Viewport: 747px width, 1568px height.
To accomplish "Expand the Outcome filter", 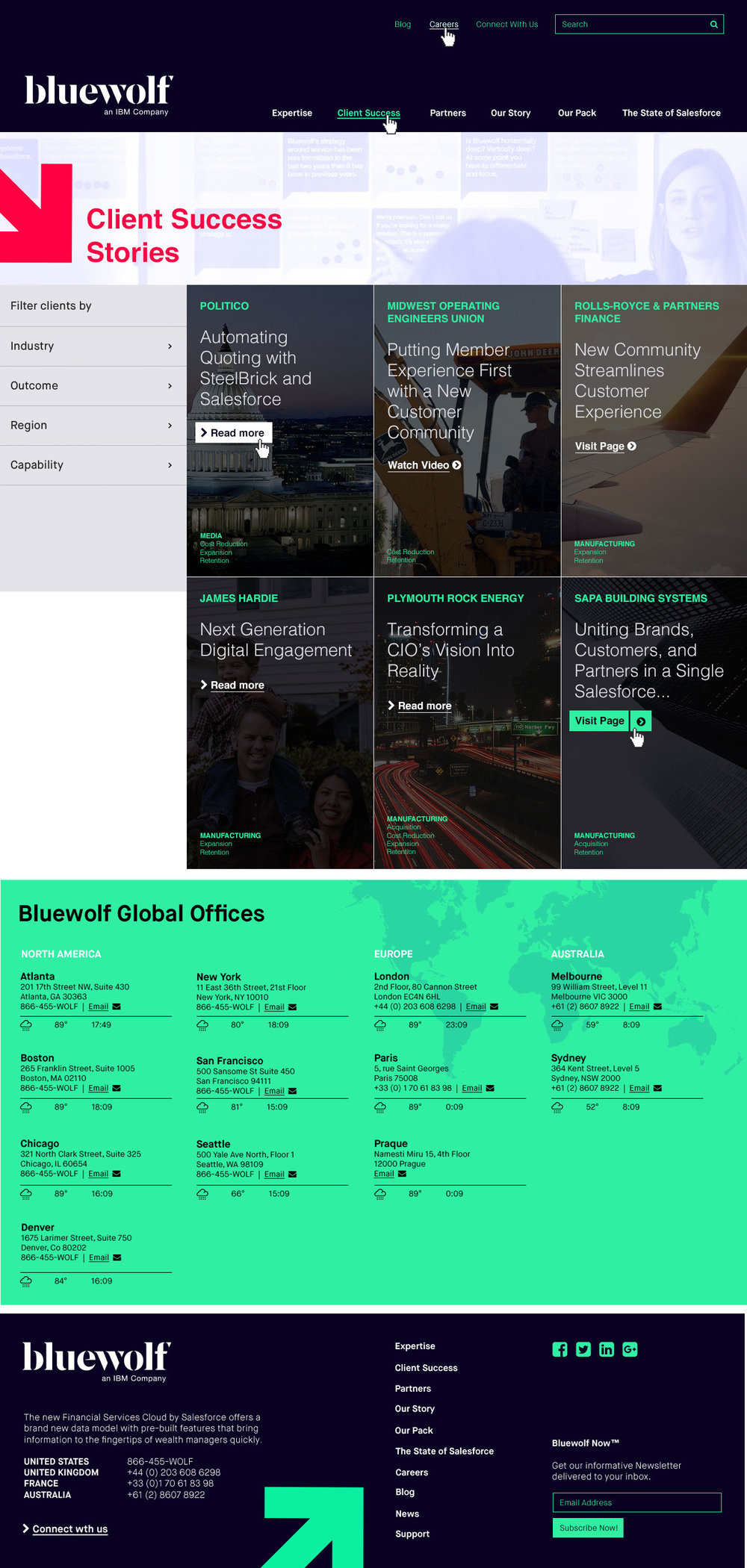I will point(93,386).
